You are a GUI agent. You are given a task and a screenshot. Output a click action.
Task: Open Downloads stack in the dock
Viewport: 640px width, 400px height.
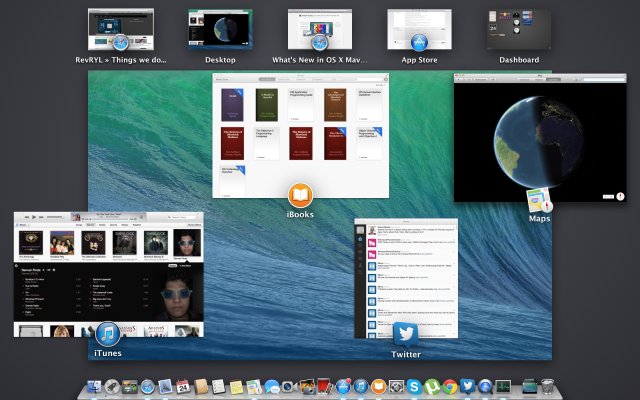[x=529, y=386]
